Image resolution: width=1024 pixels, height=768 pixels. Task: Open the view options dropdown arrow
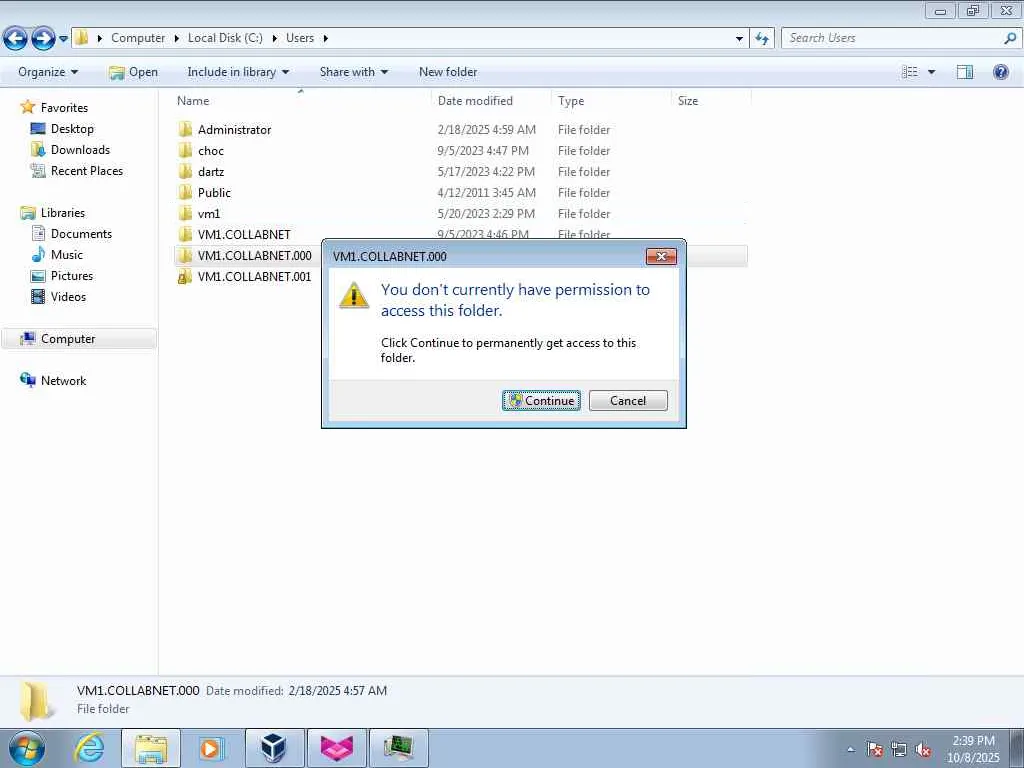931,72
